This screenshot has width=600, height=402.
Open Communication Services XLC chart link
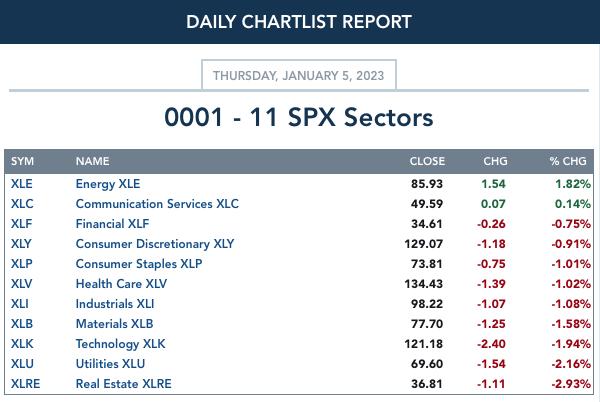[157, 204]
